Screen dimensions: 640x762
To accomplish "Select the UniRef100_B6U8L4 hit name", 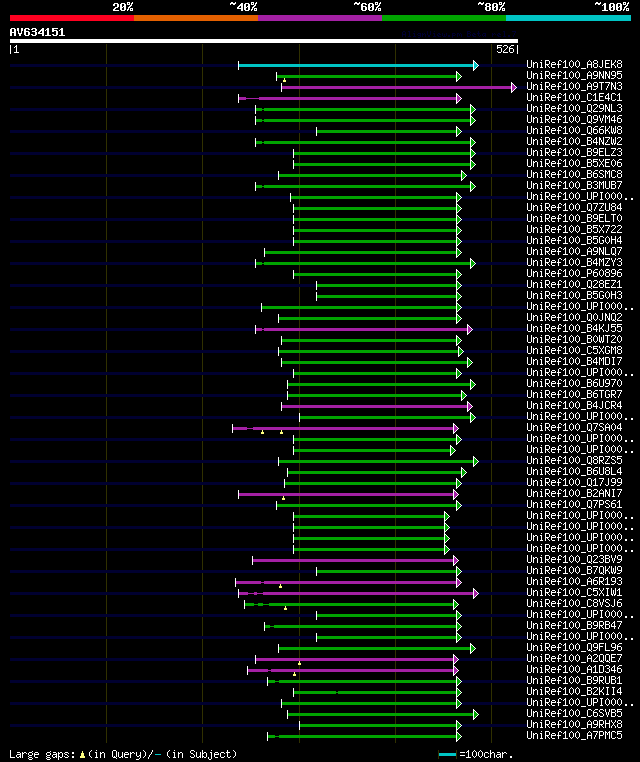I will [x=574, y=472].
